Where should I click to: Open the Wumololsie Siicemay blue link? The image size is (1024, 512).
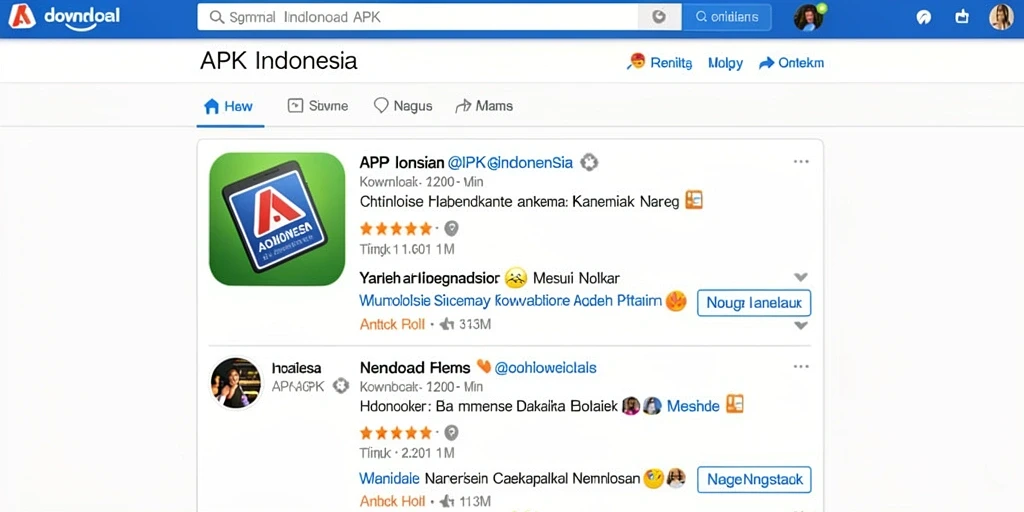click(x=511, y=301)
